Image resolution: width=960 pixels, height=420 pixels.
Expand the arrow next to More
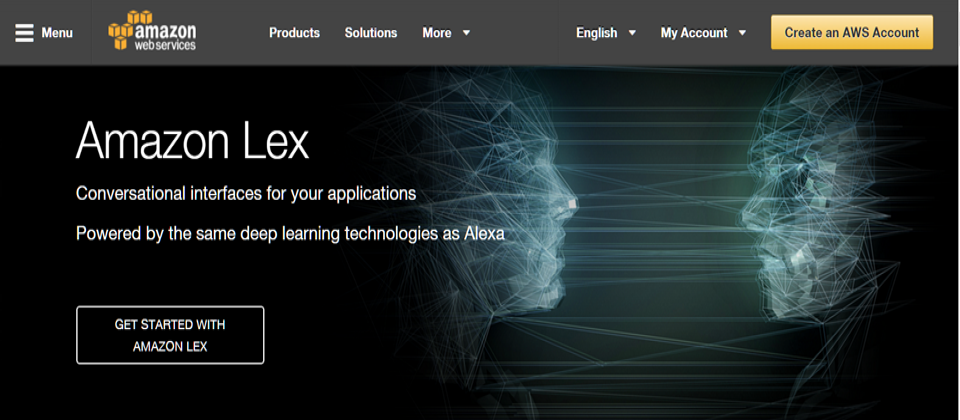[466, 33]
